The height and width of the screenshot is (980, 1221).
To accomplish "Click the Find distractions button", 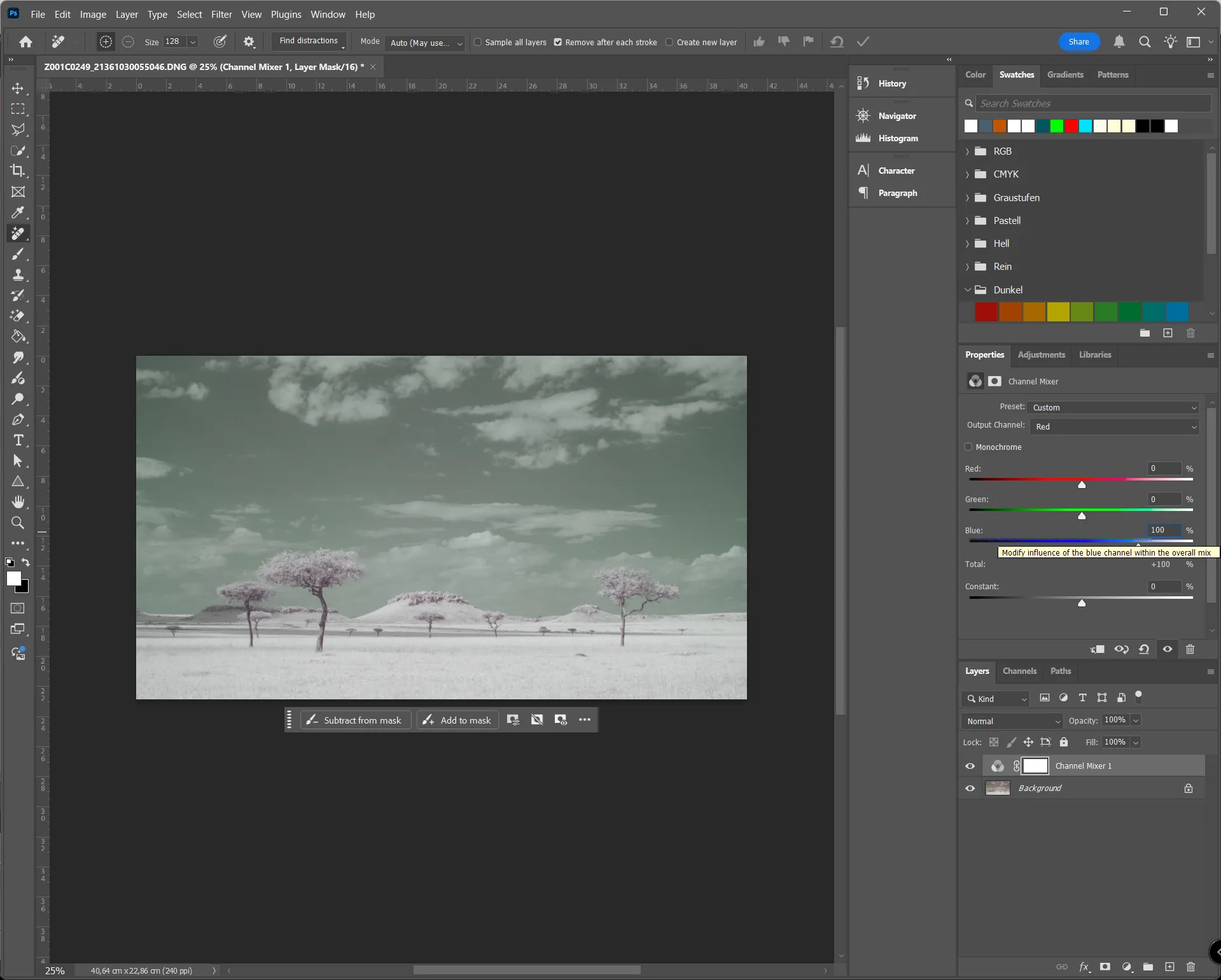I will pos(309,41).
